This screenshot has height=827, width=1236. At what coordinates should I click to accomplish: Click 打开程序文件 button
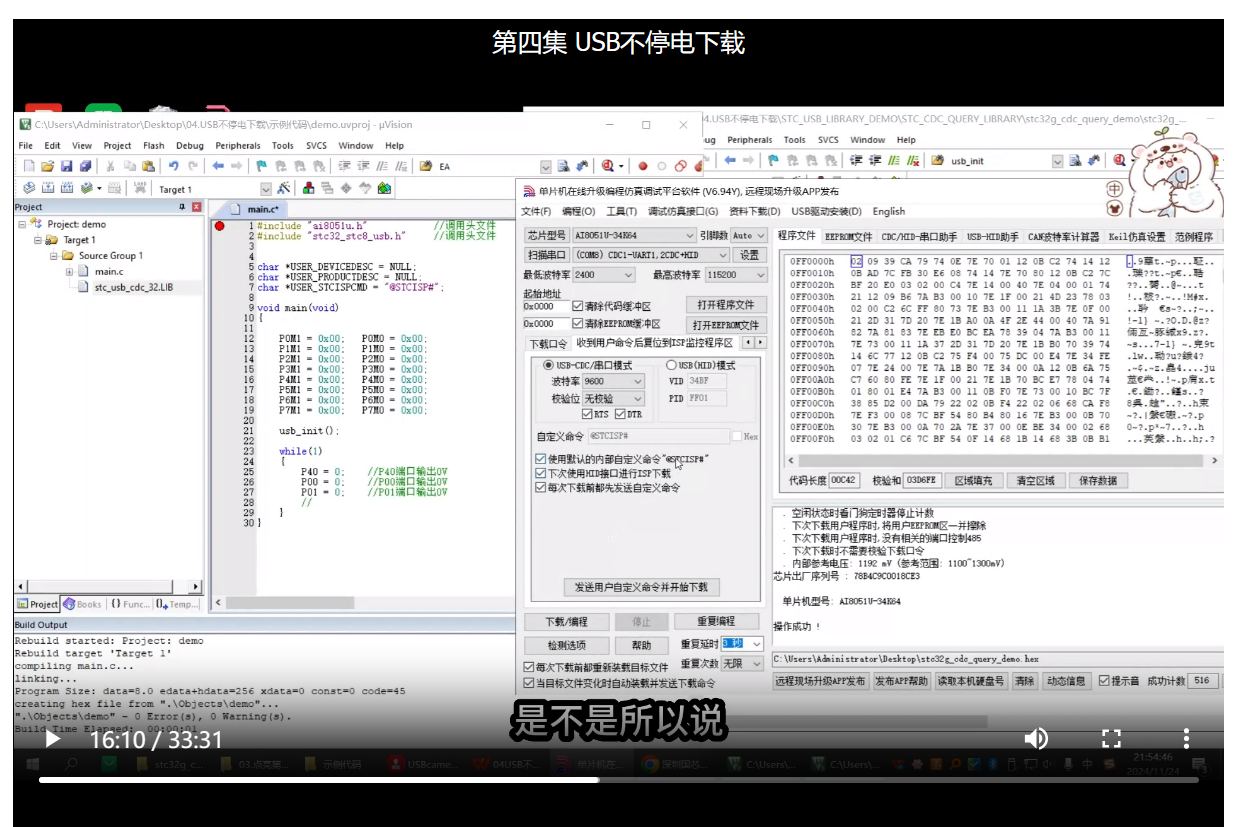click(726, 305)
